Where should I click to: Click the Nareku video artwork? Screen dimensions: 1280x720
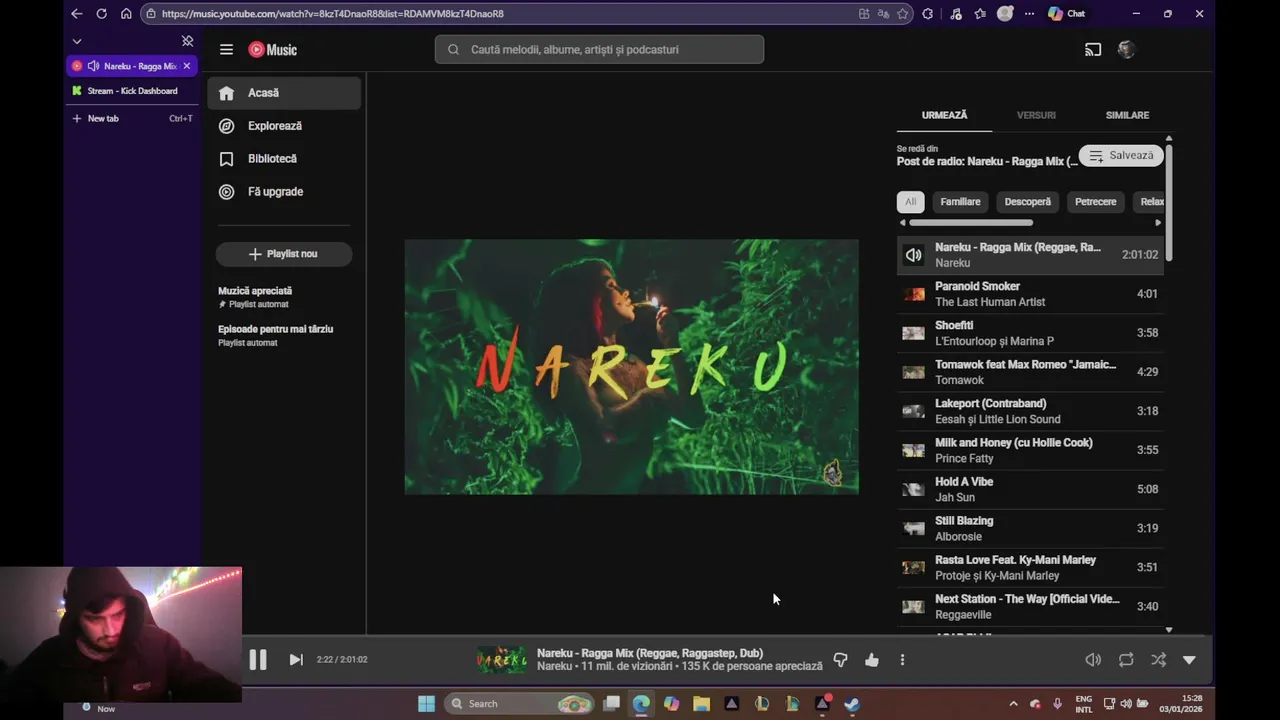click(631, 366)
